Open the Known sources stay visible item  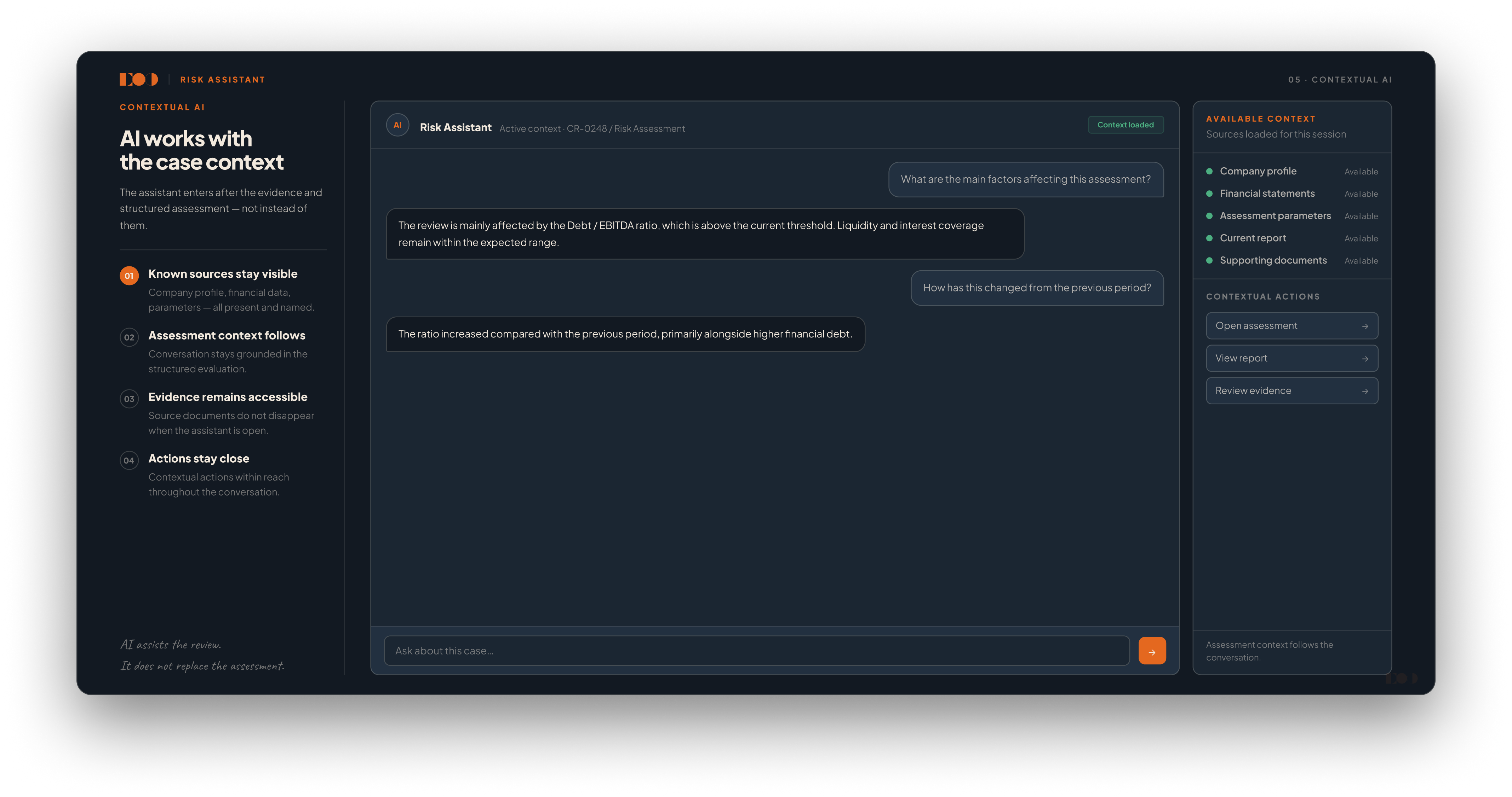(x=223, y=290)
